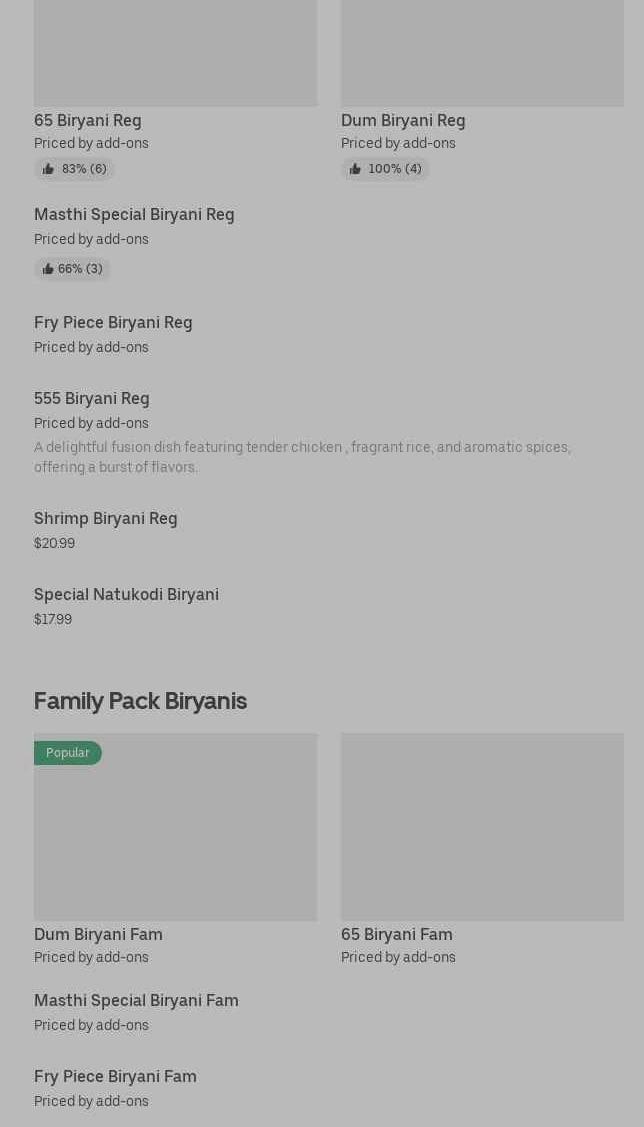644x1127 pixels.
Task: Select the 65 Biryani Reg title
Action: pyautogui.click(x=88, y=120)
